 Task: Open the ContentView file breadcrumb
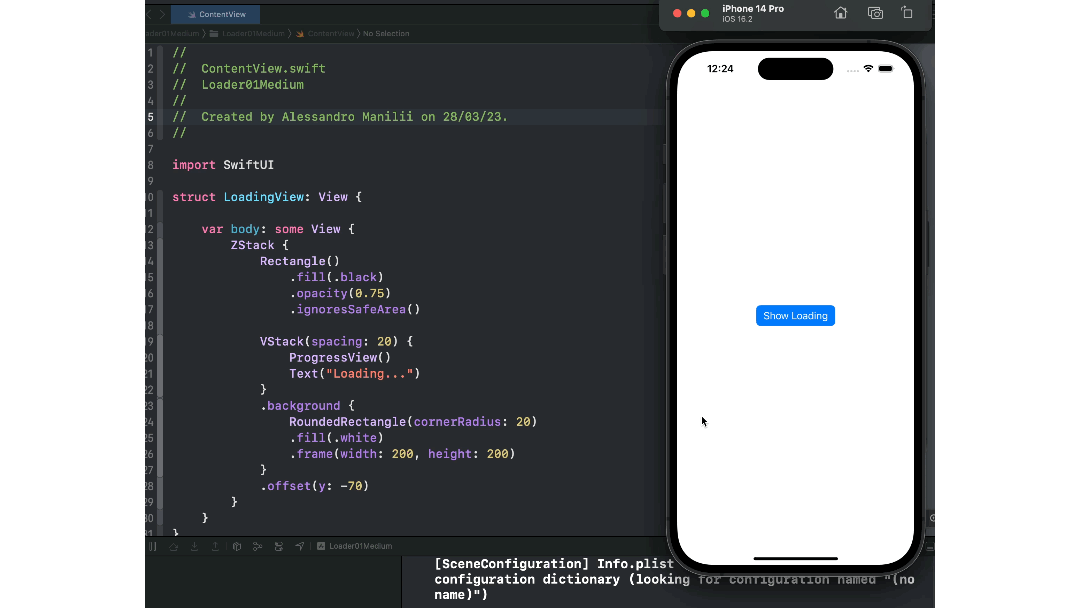point(325,33)
